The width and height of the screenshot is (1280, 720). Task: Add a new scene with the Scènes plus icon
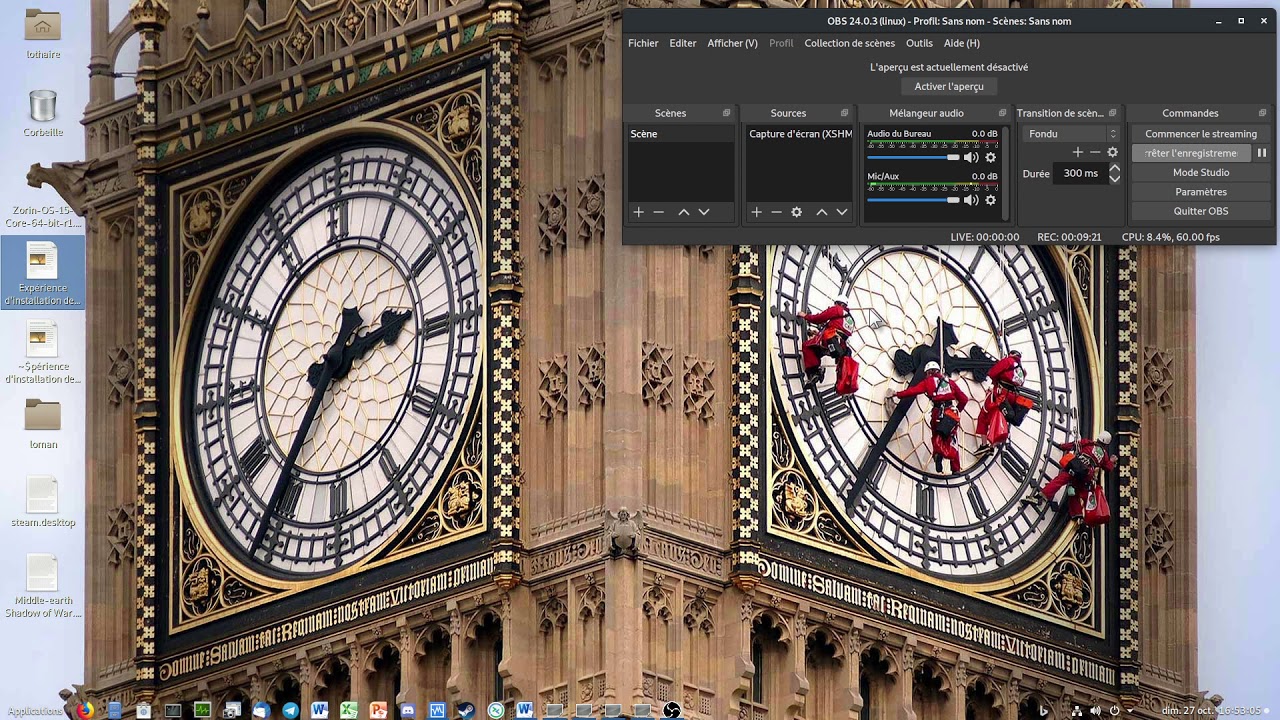(638, 212)
